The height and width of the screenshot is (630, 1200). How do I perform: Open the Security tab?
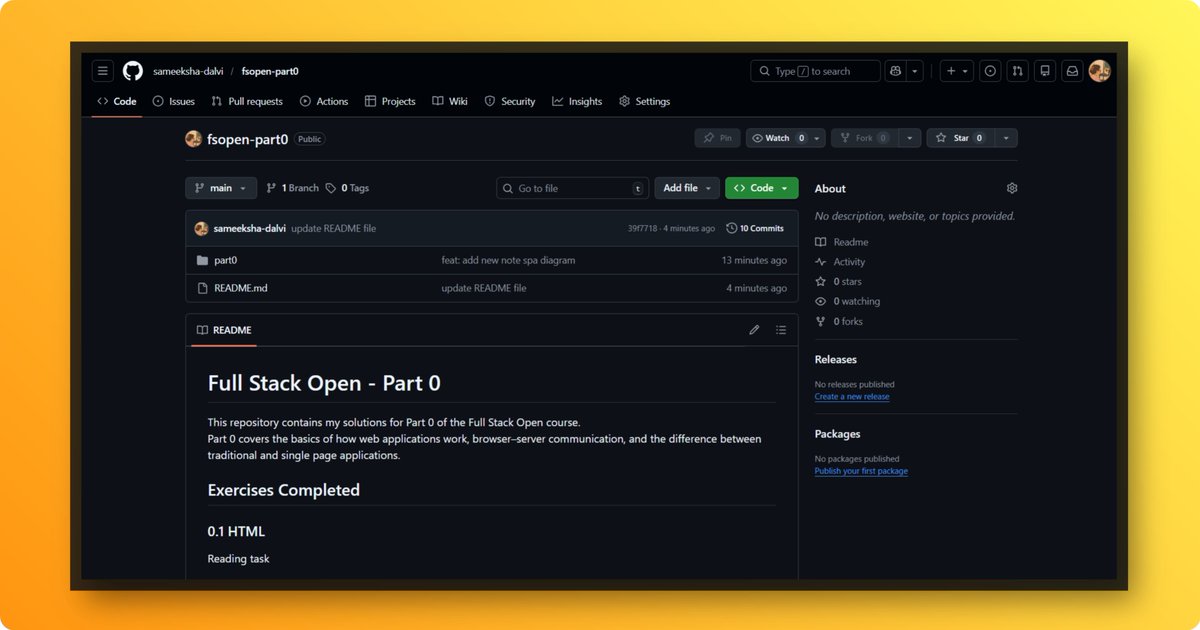point(510,101)
